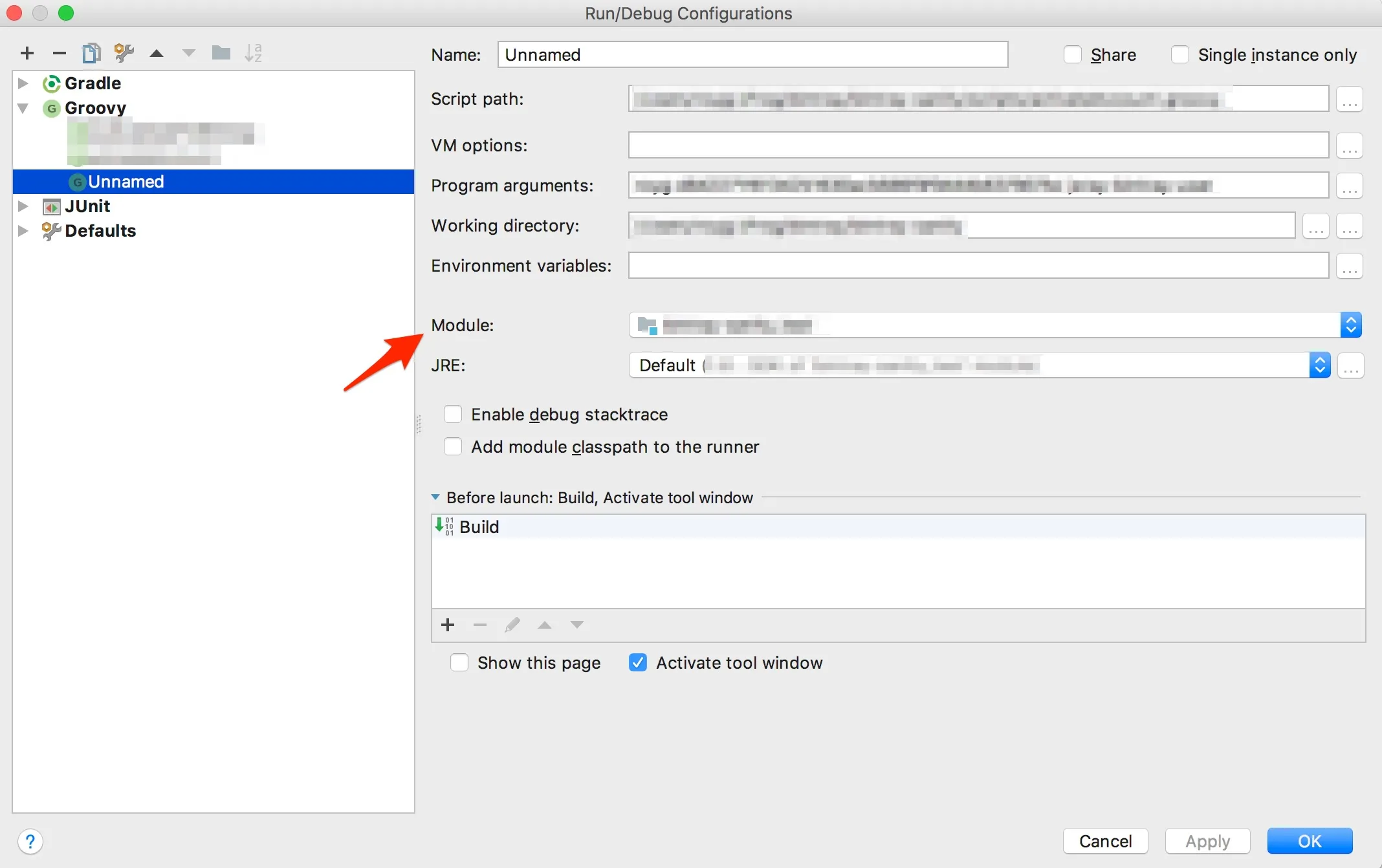Click the add new configuration plus icon
Screen dimensions: 1382x868
click(x=27, y=53)
